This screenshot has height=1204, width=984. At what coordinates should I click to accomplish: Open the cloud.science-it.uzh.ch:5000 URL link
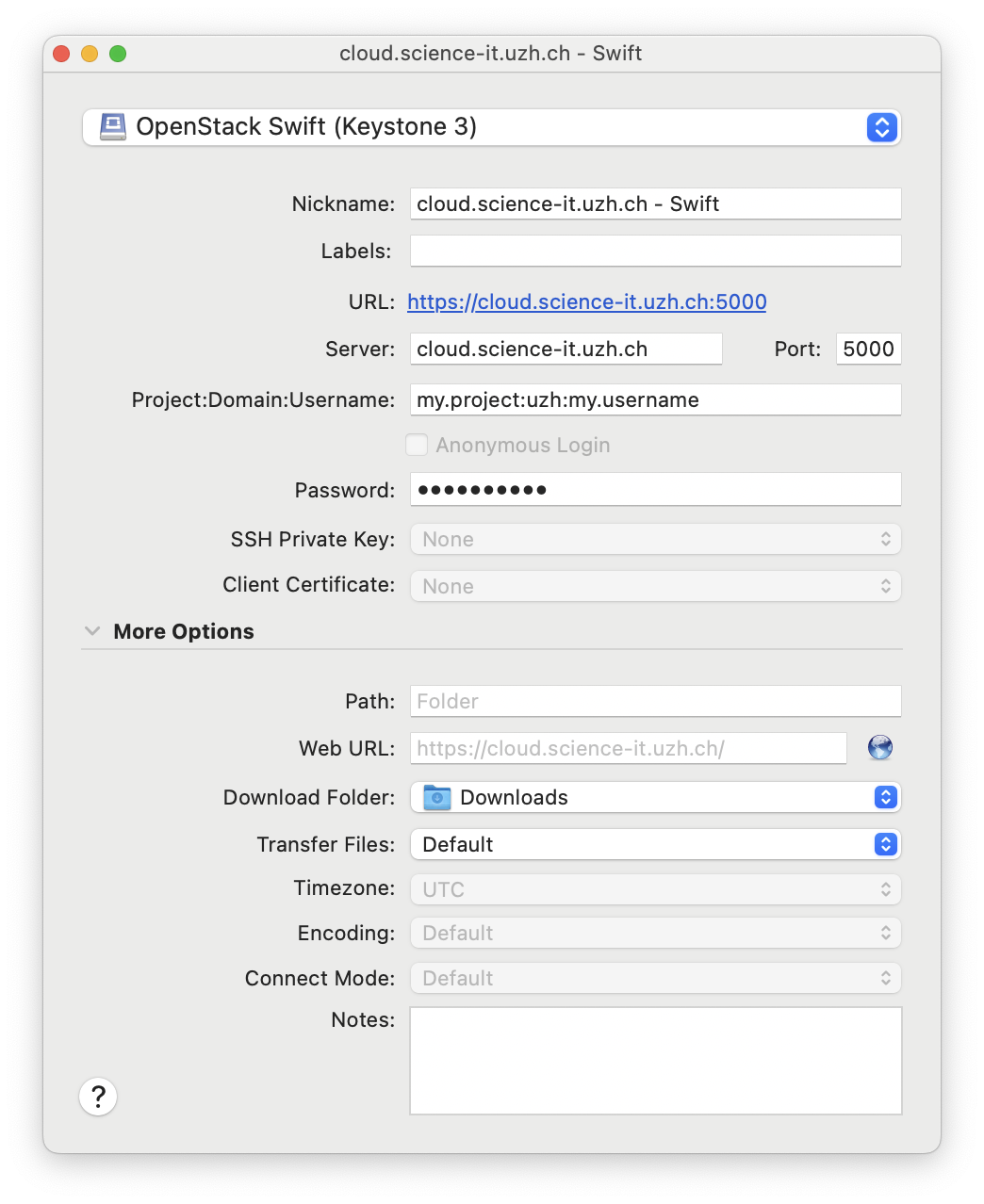(586, 301)
